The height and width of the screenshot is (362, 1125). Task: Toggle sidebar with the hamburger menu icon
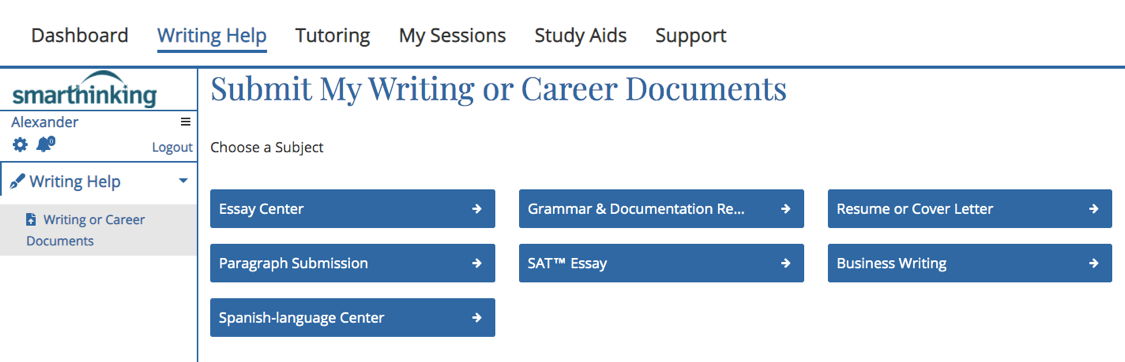[x=185, y=122]
